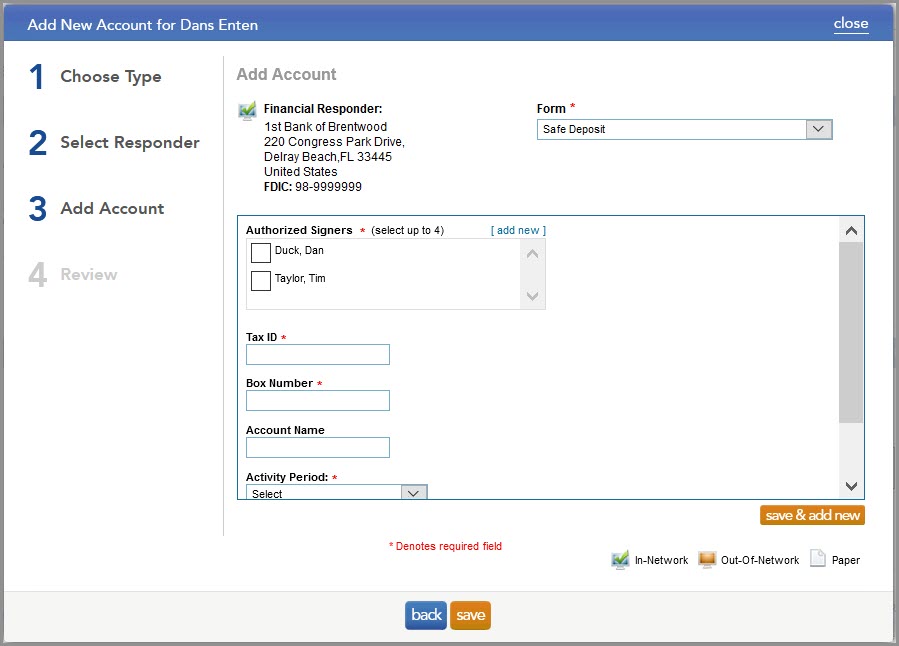
Task: Click the down chevron in the signers list
Action: point(533,294)
